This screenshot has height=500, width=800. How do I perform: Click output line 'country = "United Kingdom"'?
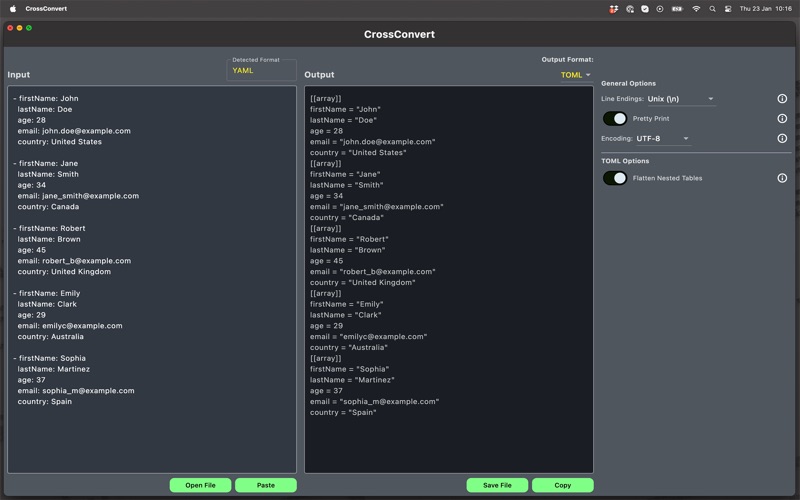(363, 283)
